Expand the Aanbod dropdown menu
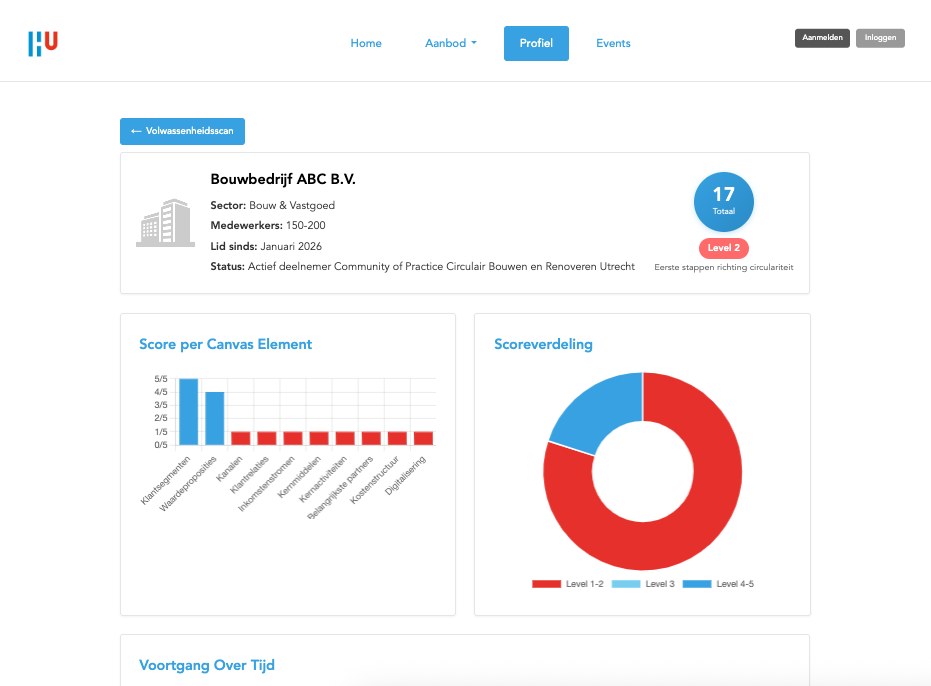931x686 pixels. (x=451, y=43)
